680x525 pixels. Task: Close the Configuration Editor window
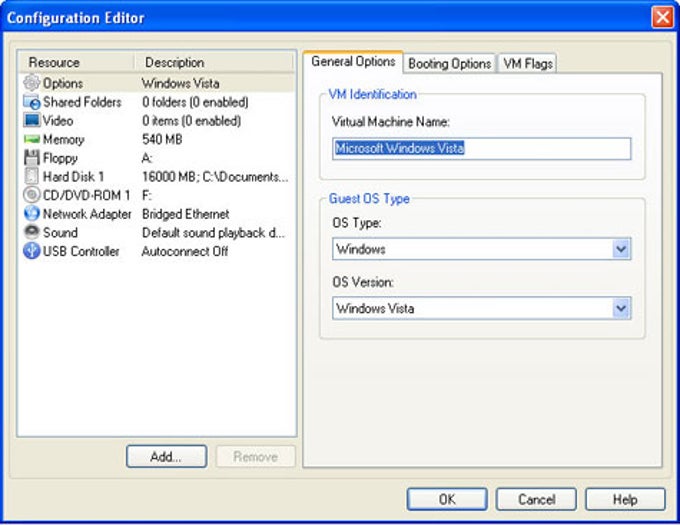[662, 18]
